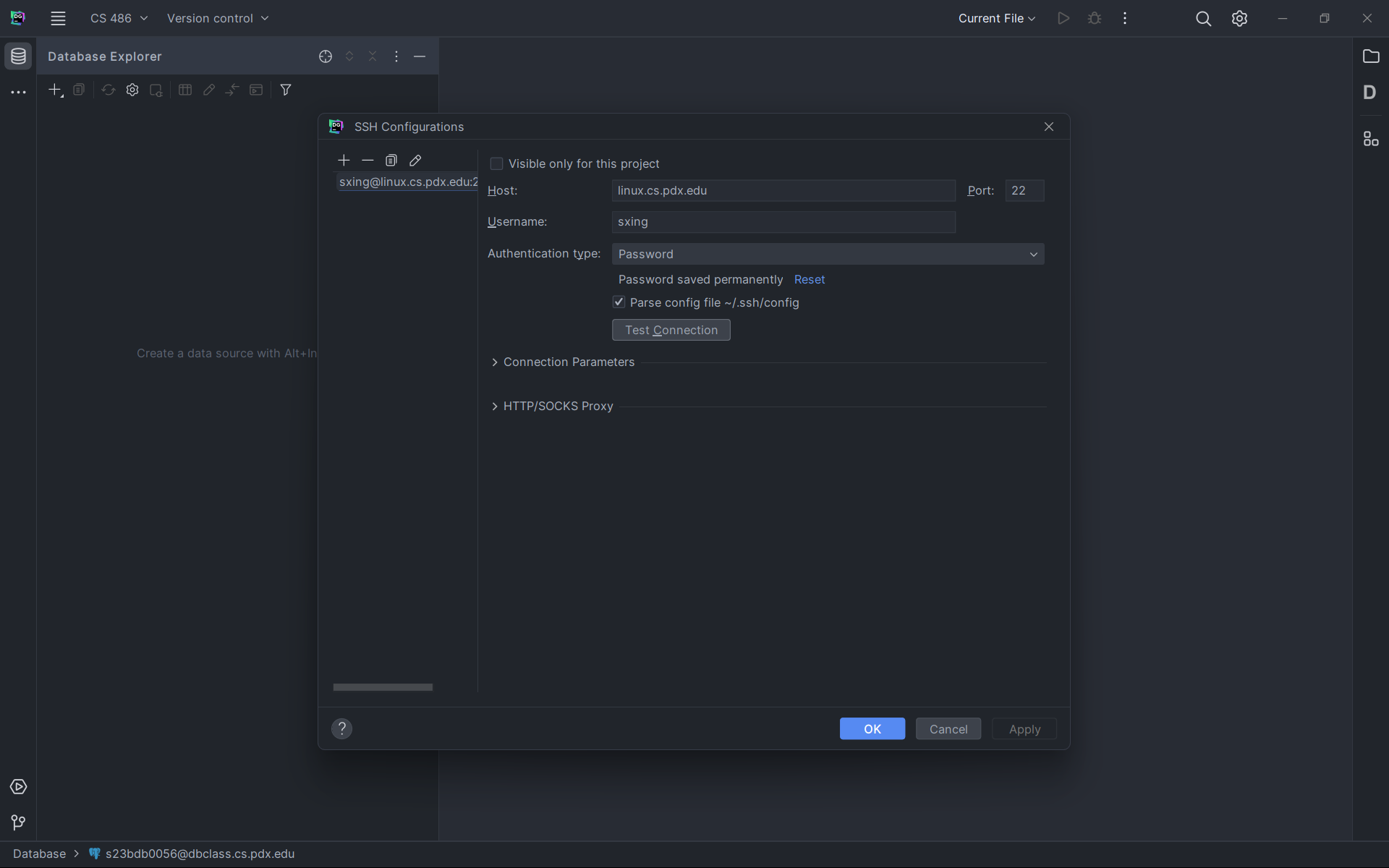Click the Reset password link
The height and width of the screenshot is (868, 1389).
coord(809,279)
